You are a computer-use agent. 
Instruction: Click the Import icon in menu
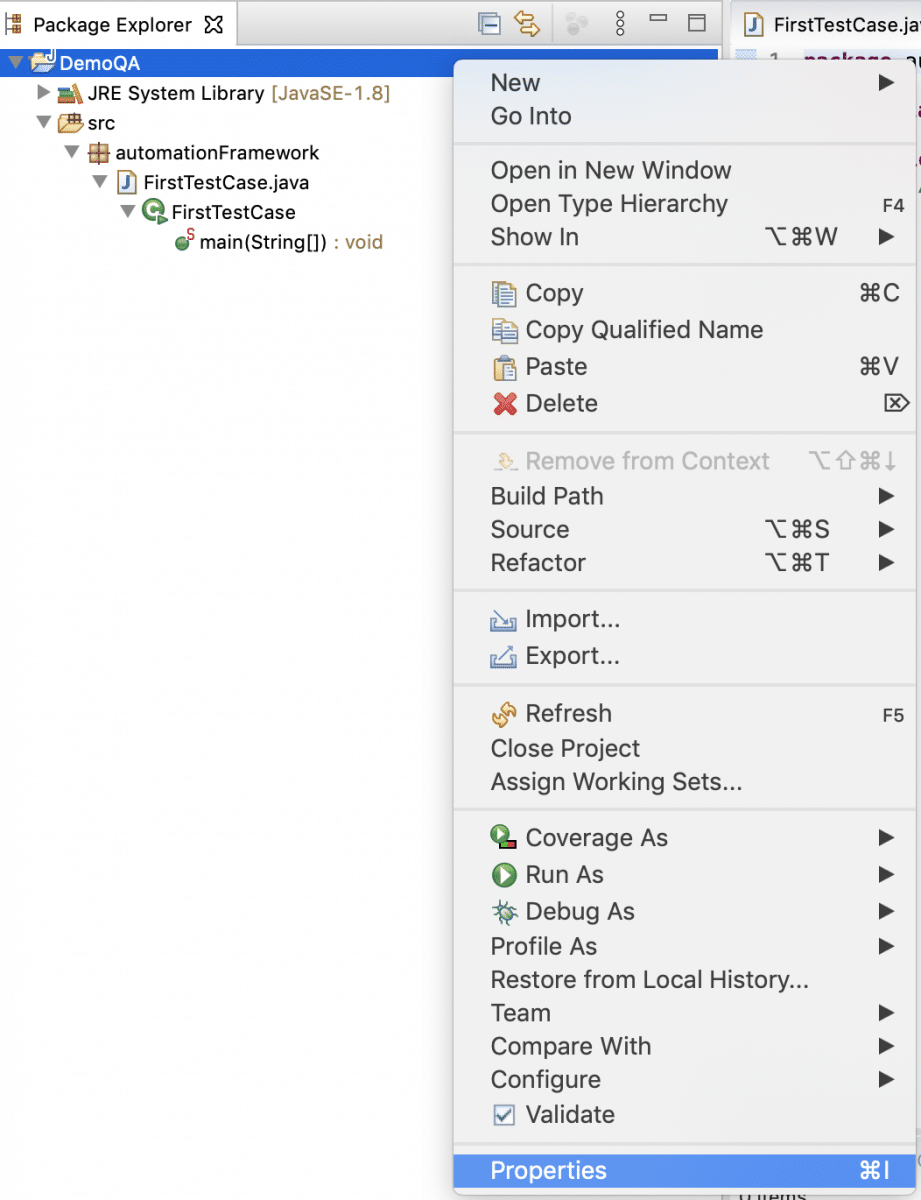[x=503, y=621]
